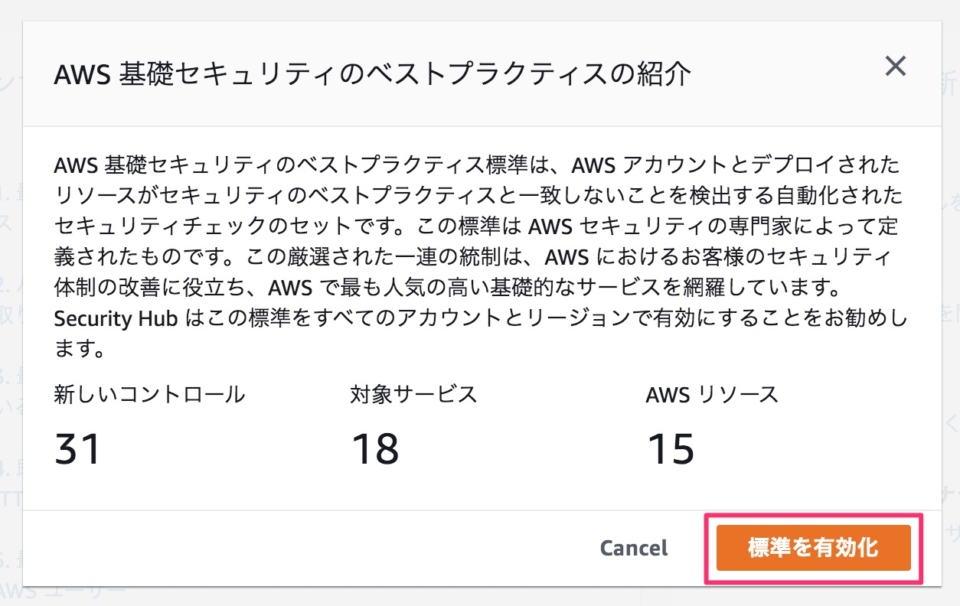The width and height of the screenshot is (960, 606).
Task: Click the dimmed background right of the dialog
Action: click(x=950, y=300)
